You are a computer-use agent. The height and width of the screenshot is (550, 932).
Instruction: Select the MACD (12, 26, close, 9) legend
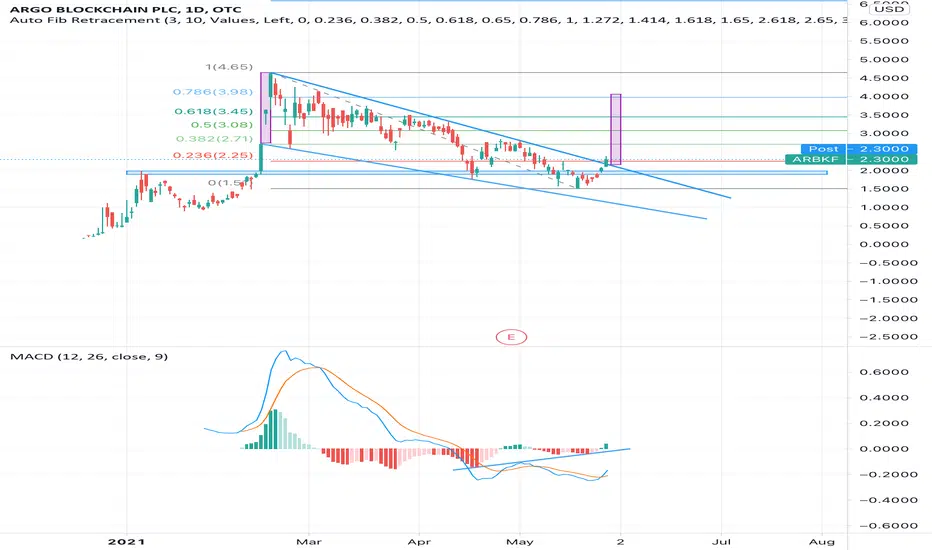(x=89, y=357)
